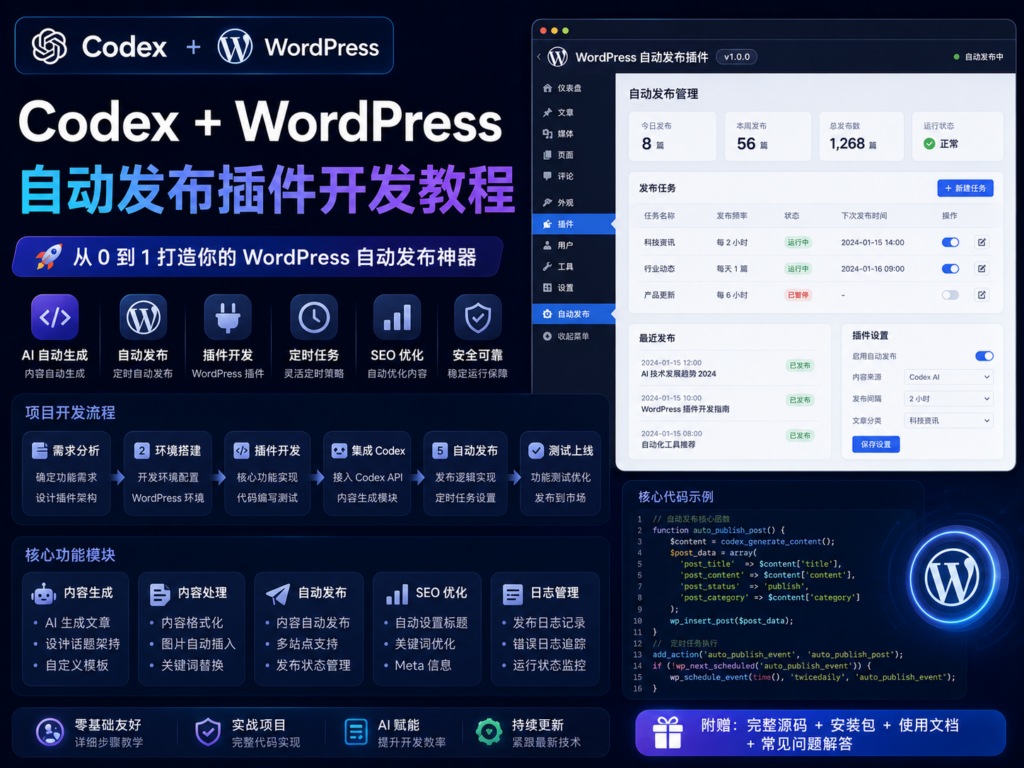Click the '2024-01-15 14:00' next publish time

[x=872, y=242]
